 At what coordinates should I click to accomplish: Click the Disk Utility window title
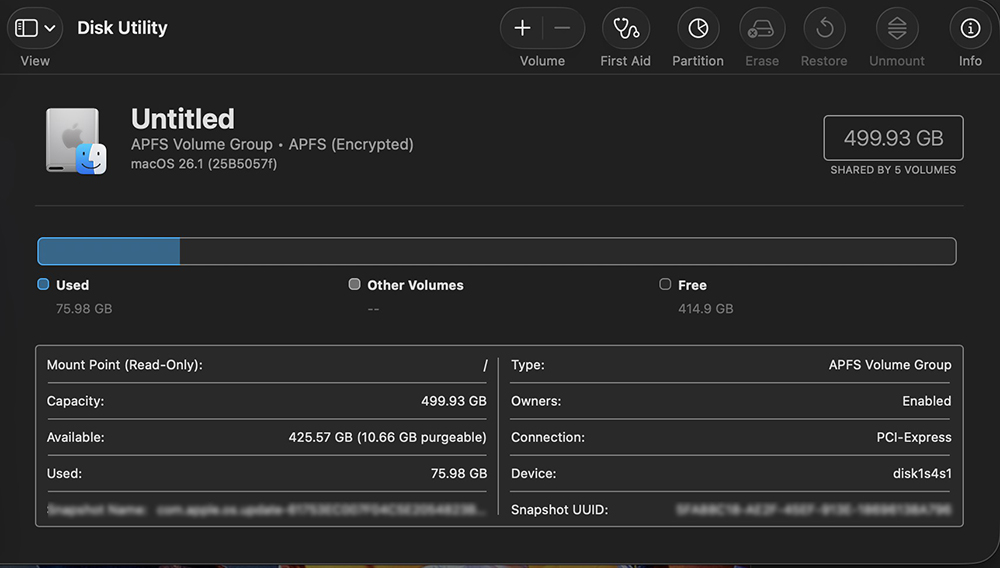tap(122, 28)
